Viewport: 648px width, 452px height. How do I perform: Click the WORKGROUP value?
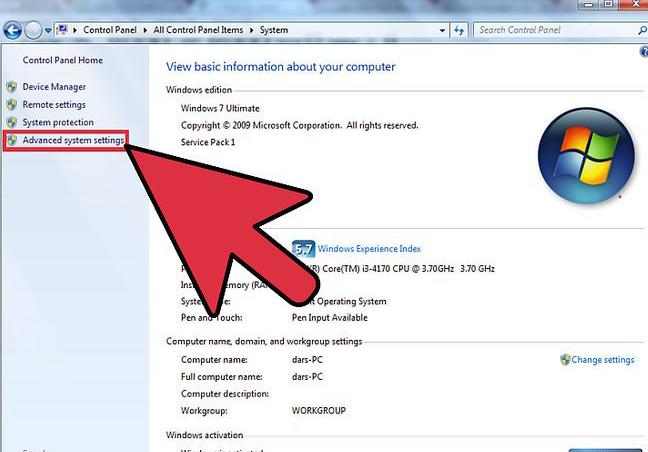319,411
